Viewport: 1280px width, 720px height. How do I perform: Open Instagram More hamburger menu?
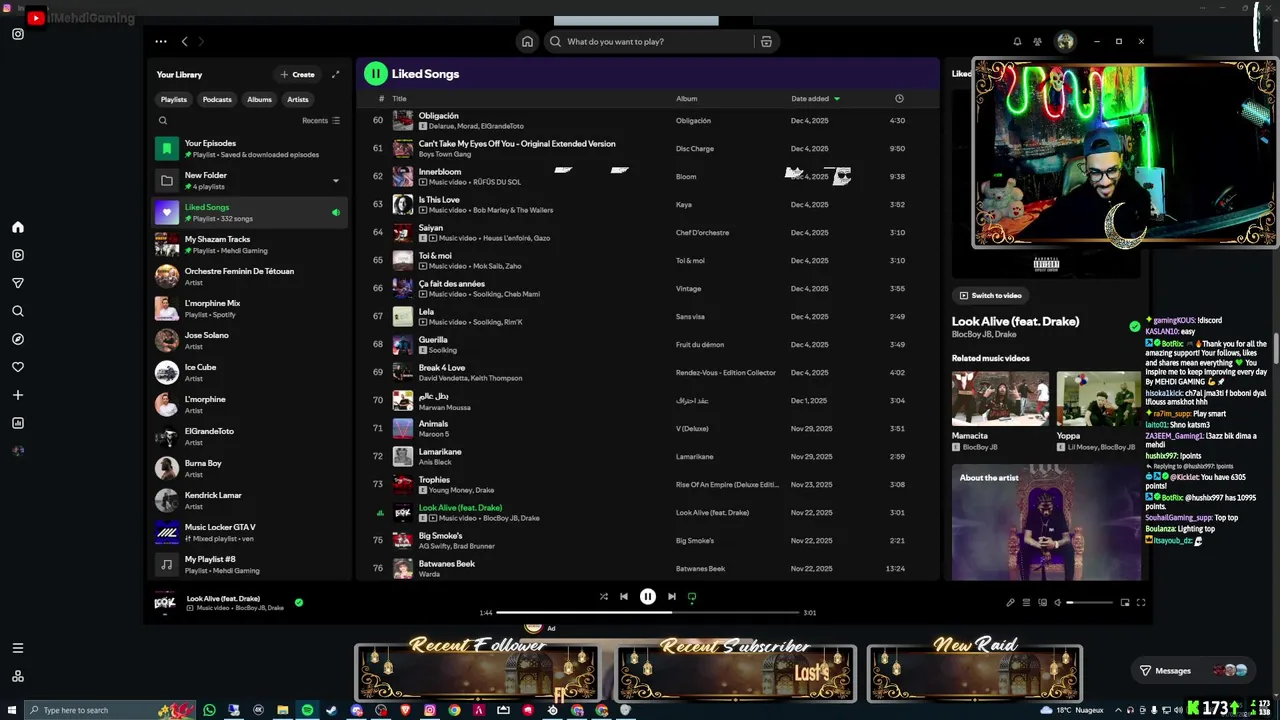pos(18,648)
